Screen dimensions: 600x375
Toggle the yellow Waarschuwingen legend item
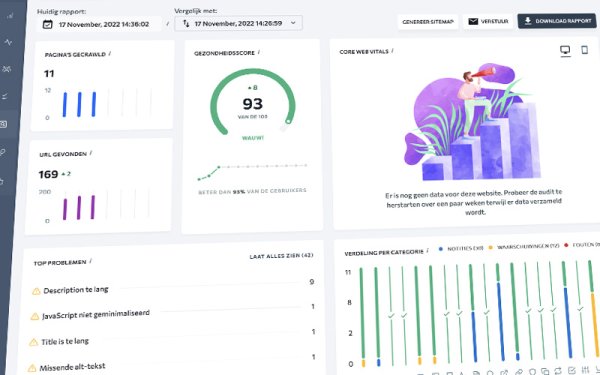click(x=524, y=247)
